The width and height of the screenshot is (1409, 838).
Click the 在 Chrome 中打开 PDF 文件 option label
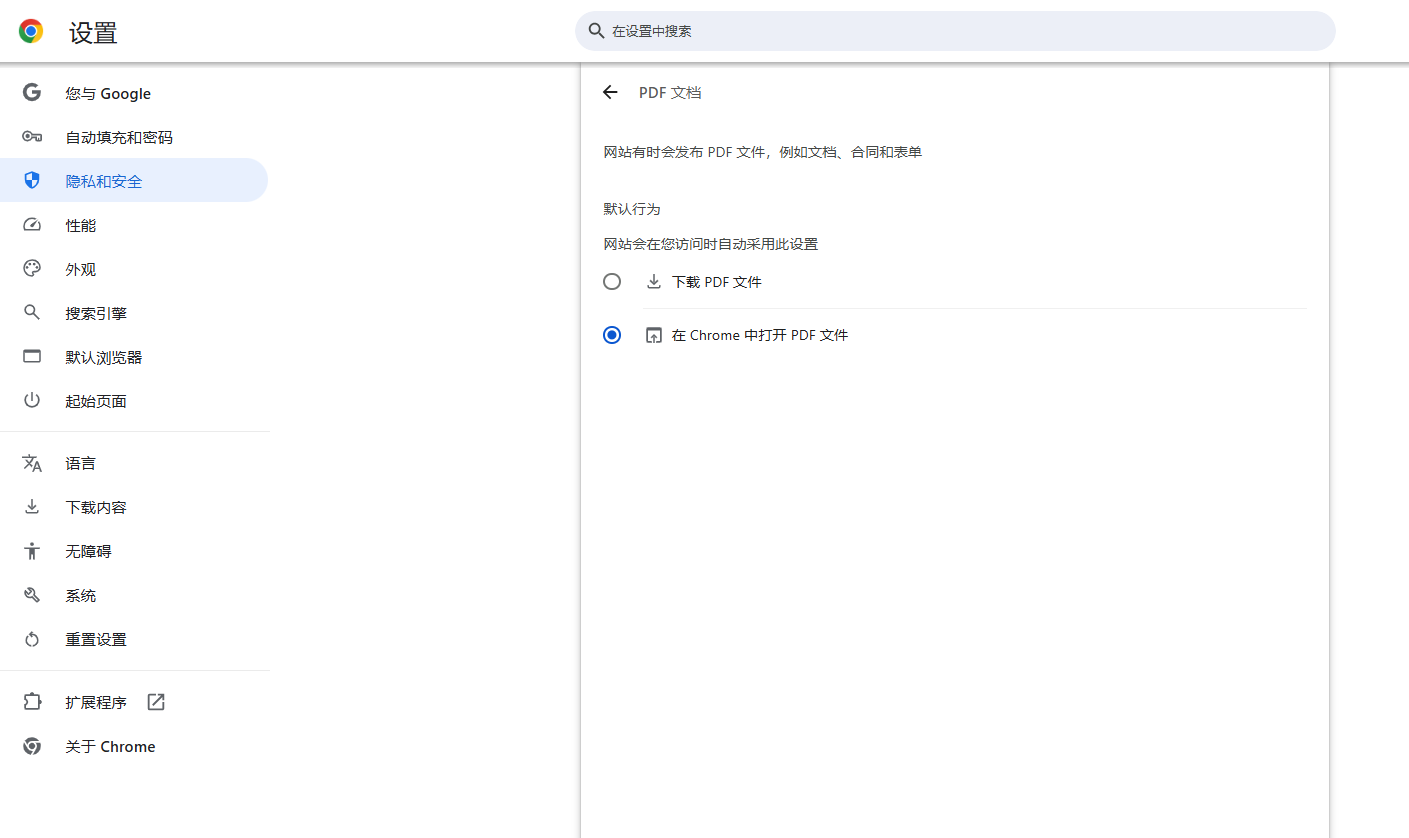pos(760,335)
